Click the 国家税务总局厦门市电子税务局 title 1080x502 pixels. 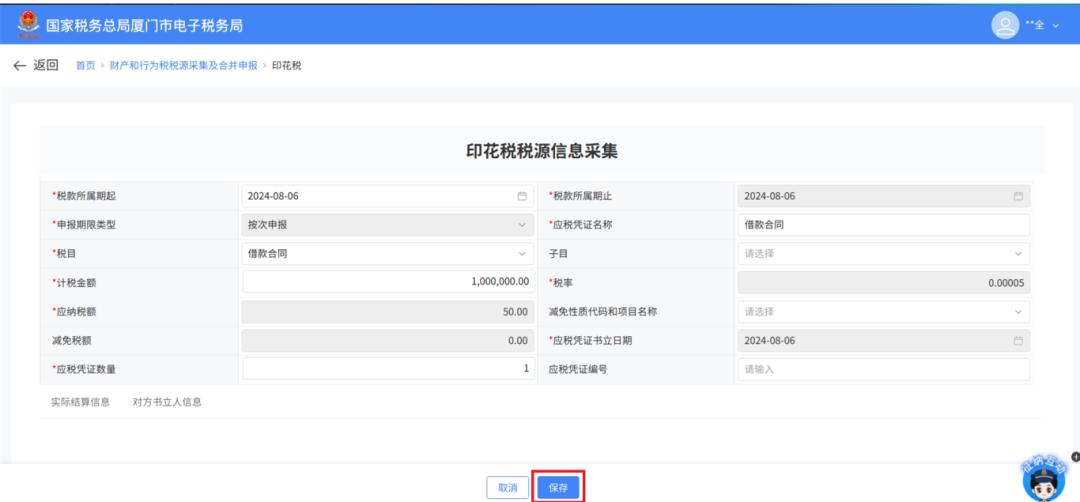[x=144, y=26]
